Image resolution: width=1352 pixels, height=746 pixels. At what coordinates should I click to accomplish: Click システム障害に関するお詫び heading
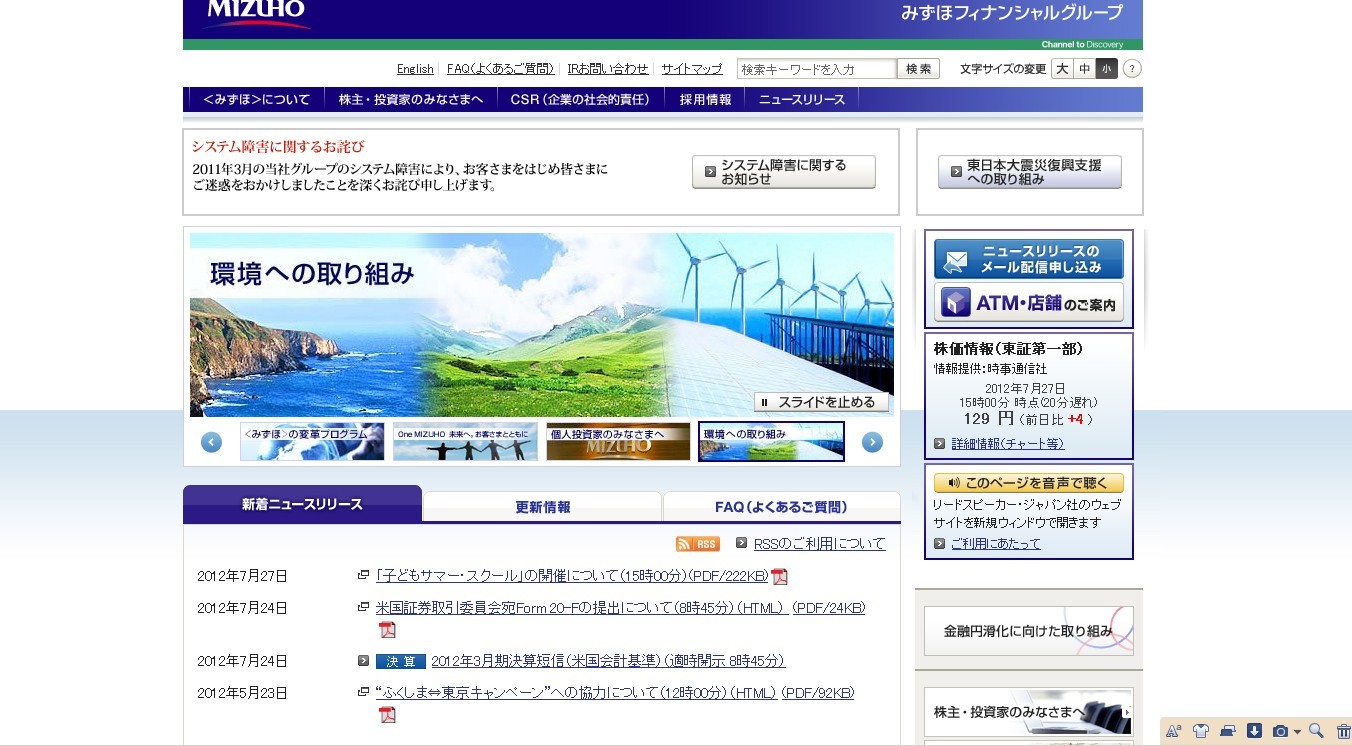(x=278, y=146)
